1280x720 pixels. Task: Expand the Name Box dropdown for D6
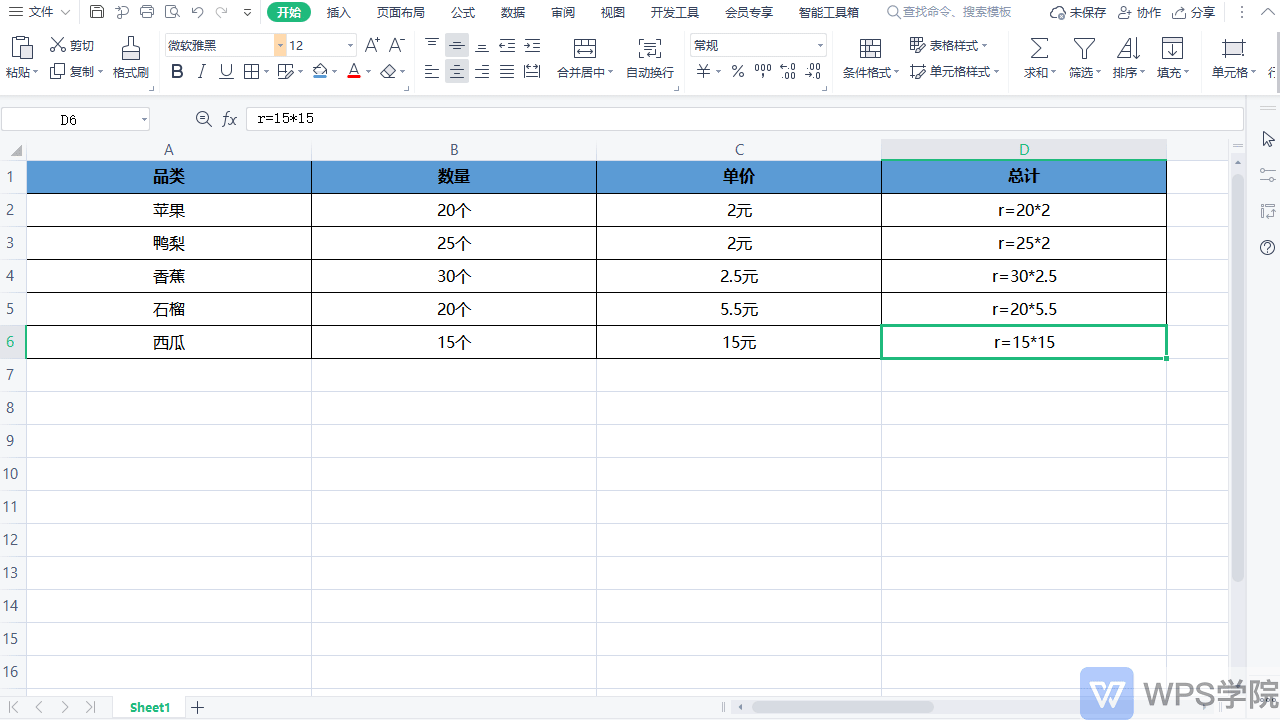click(144, 120)
